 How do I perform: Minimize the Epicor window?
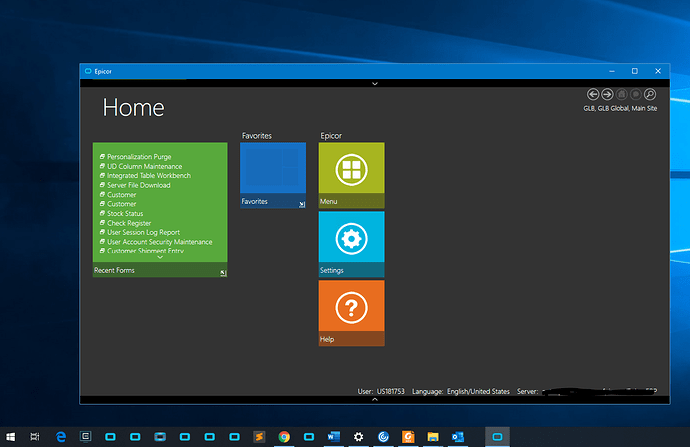click(x=612, y=71)
